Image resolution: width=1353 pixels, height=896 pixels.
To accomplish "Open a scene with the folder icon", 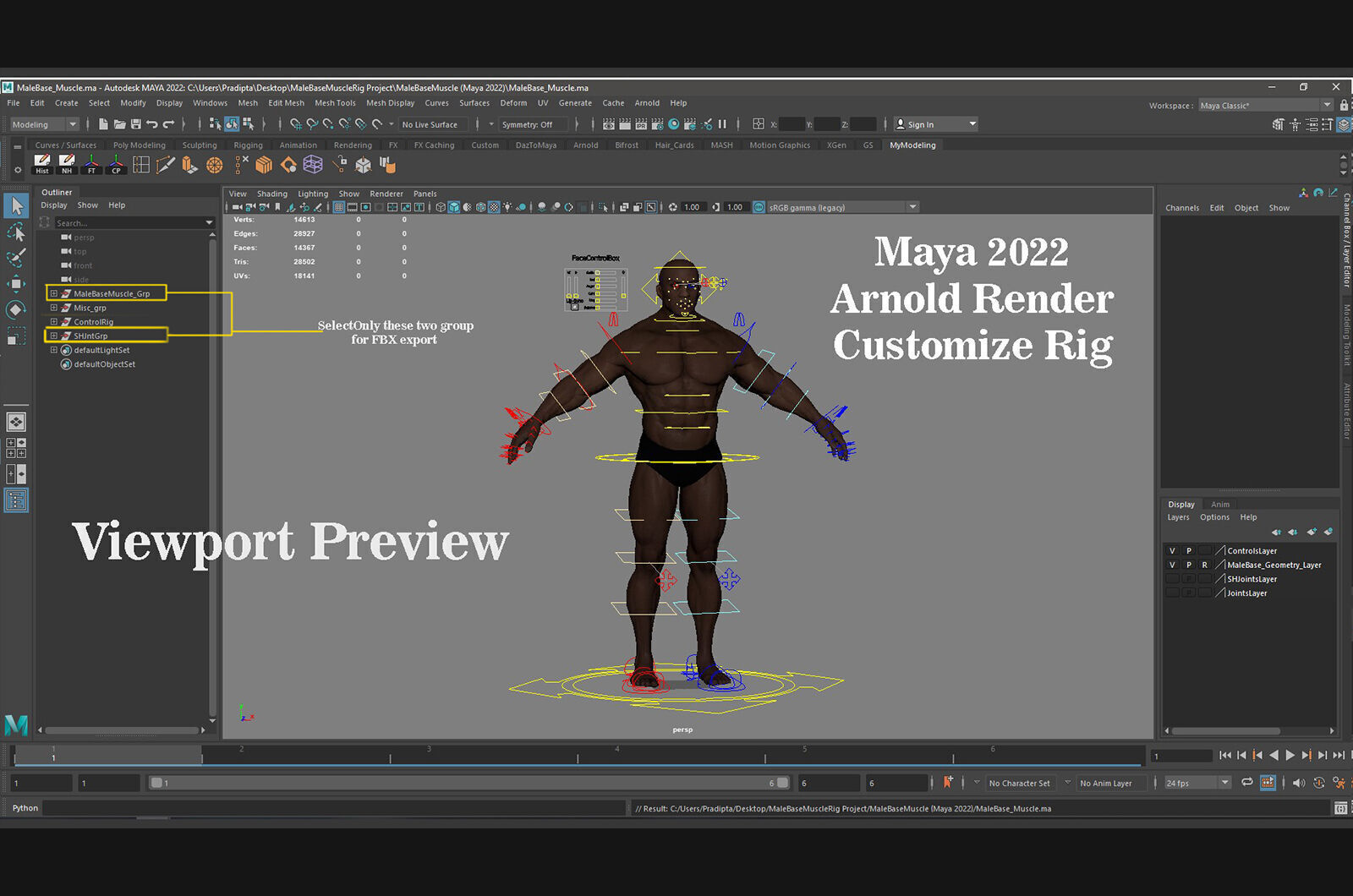I will tap(119, 124).
